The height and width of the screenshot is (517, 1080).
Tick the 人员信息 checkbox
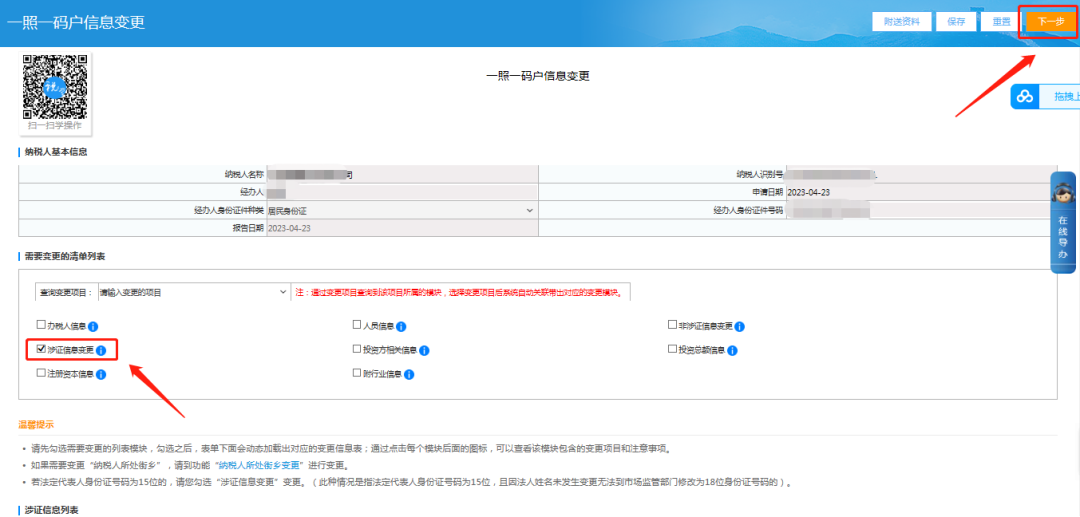coord(357,325)
